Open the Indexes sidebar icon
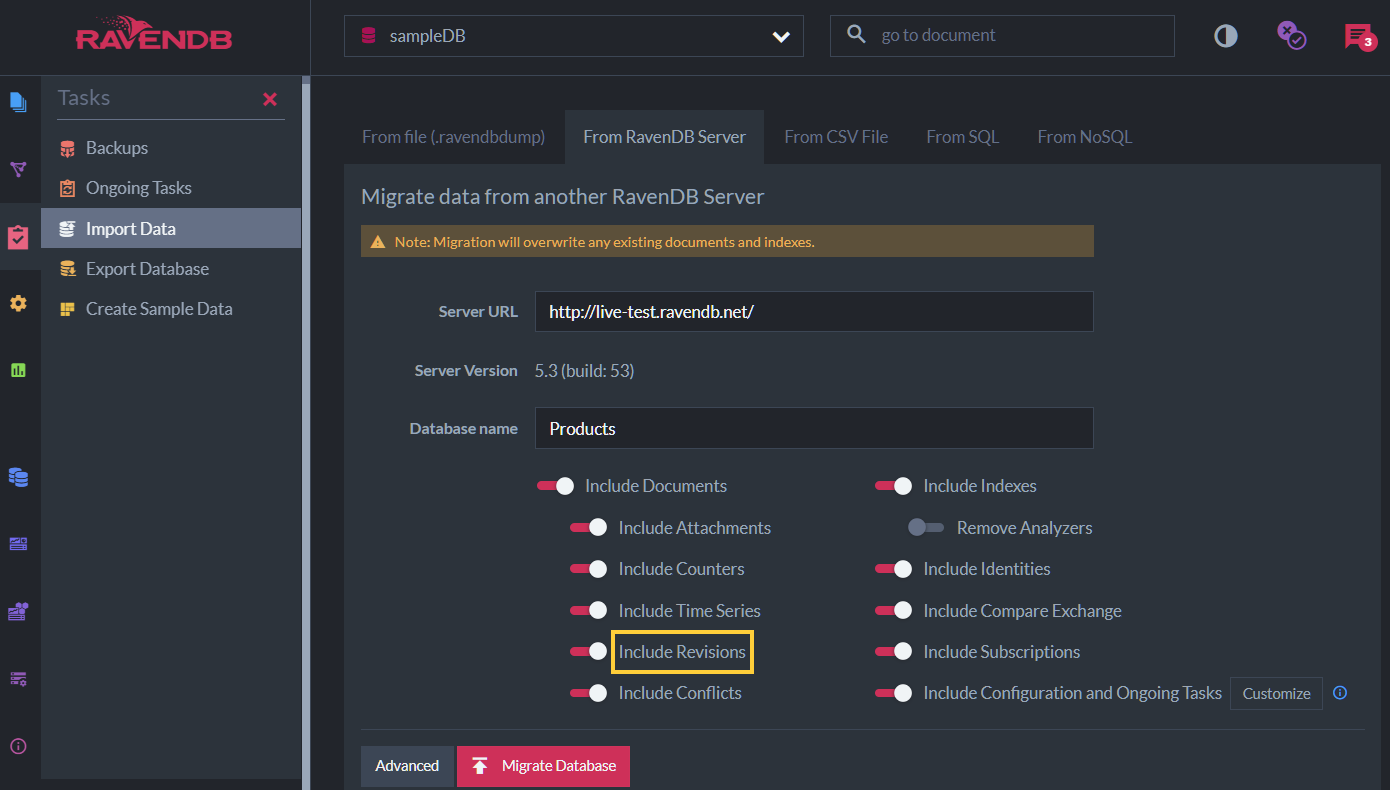 pyautogui.click(x=18, y=169)
